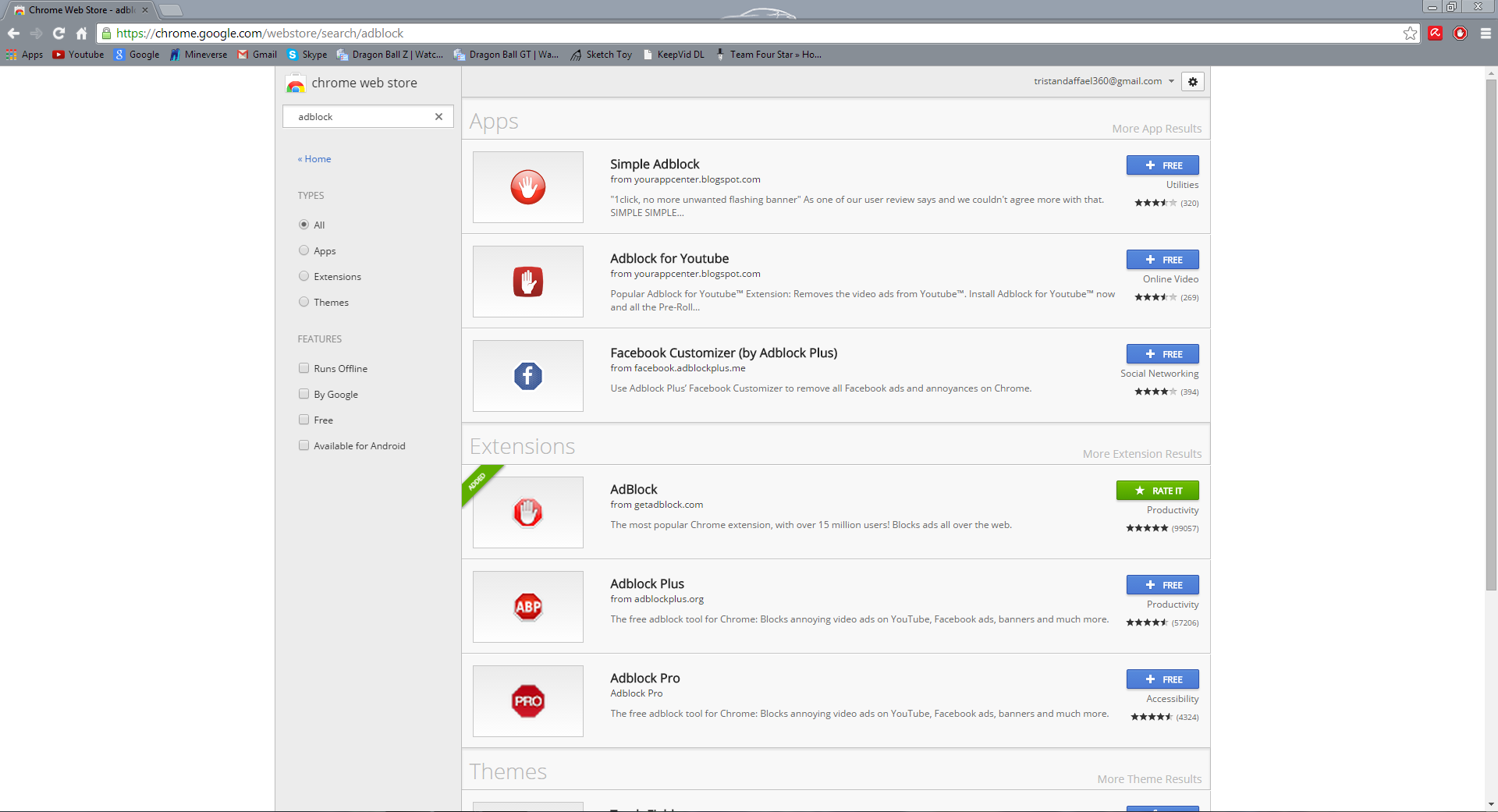Click the Chrome Web Store browser tab
Viewport: 1498px width, 812px height.
(x=81, y=10)
